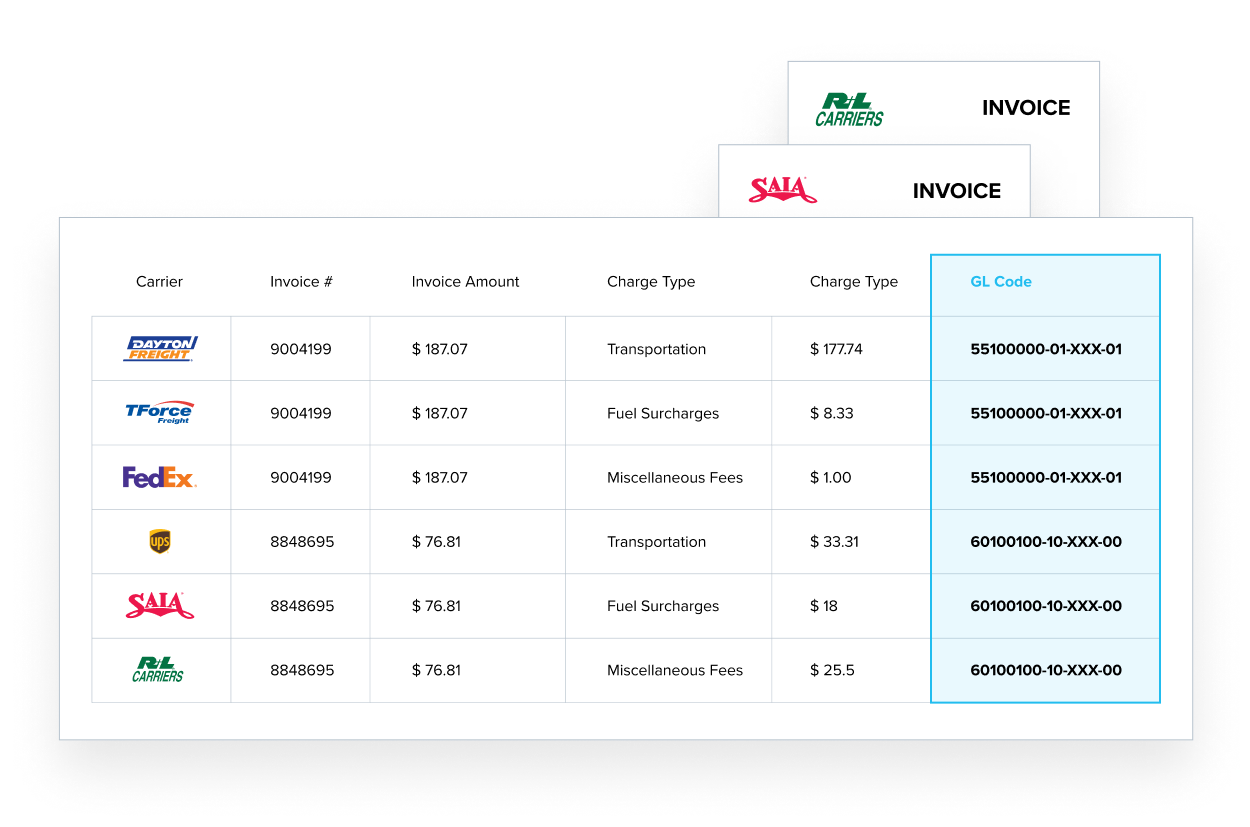Click the Miscellaneous Fees cell in FedEx row
Image resolution: width=1250 pixels, height=827 pixels.
click(x=675, y=478)
